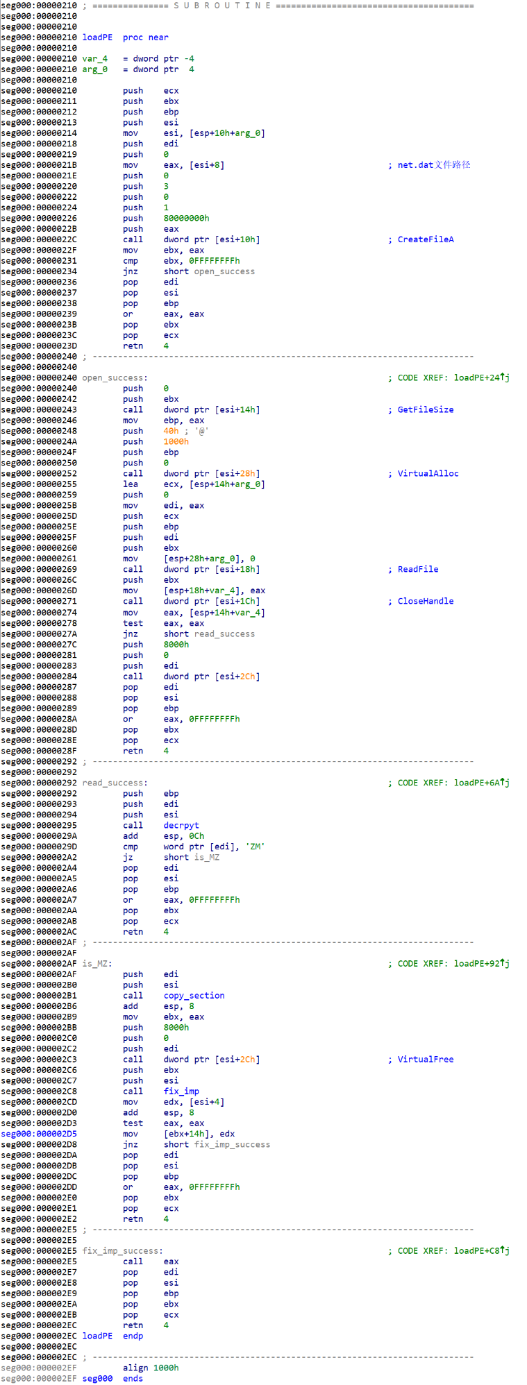Follow the 'CODE XREF: loadPE+92' reference
The width and height of the screenshot is (527, 1385).
(448, 963)
